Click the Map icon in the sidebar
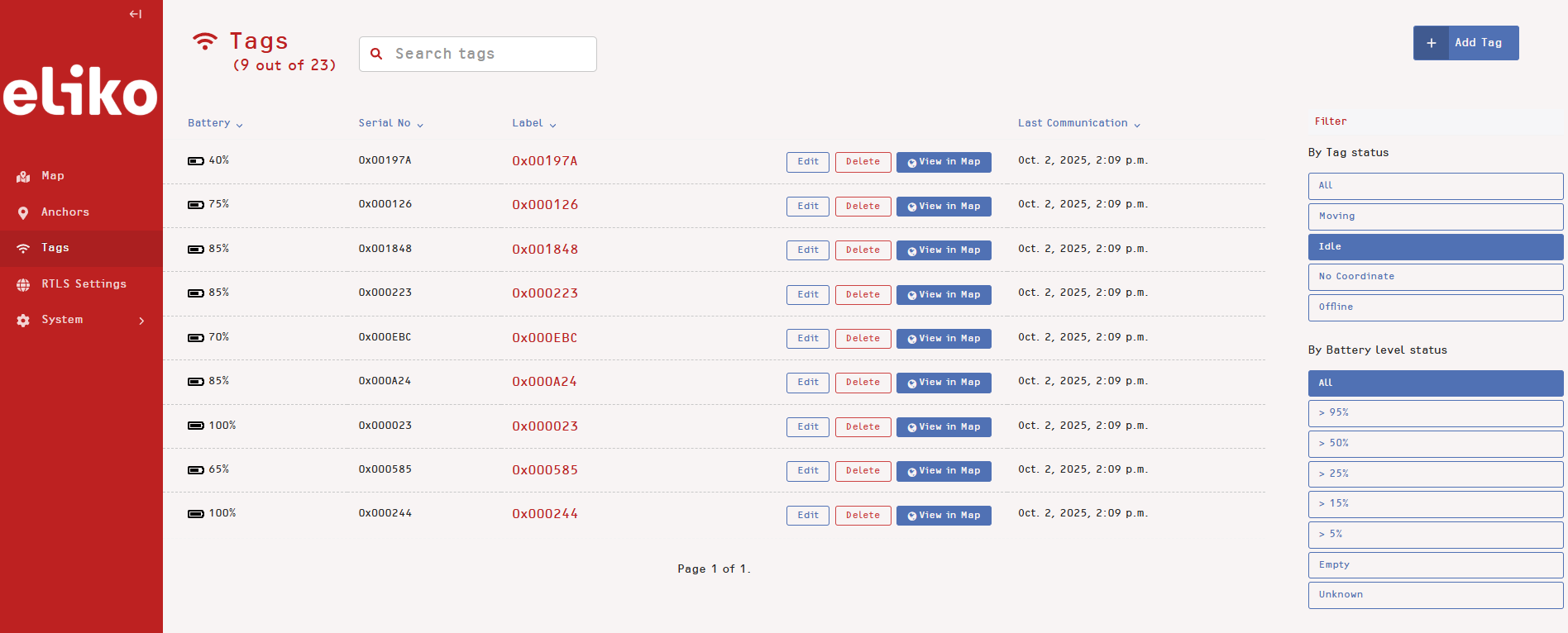 point(23,177)
